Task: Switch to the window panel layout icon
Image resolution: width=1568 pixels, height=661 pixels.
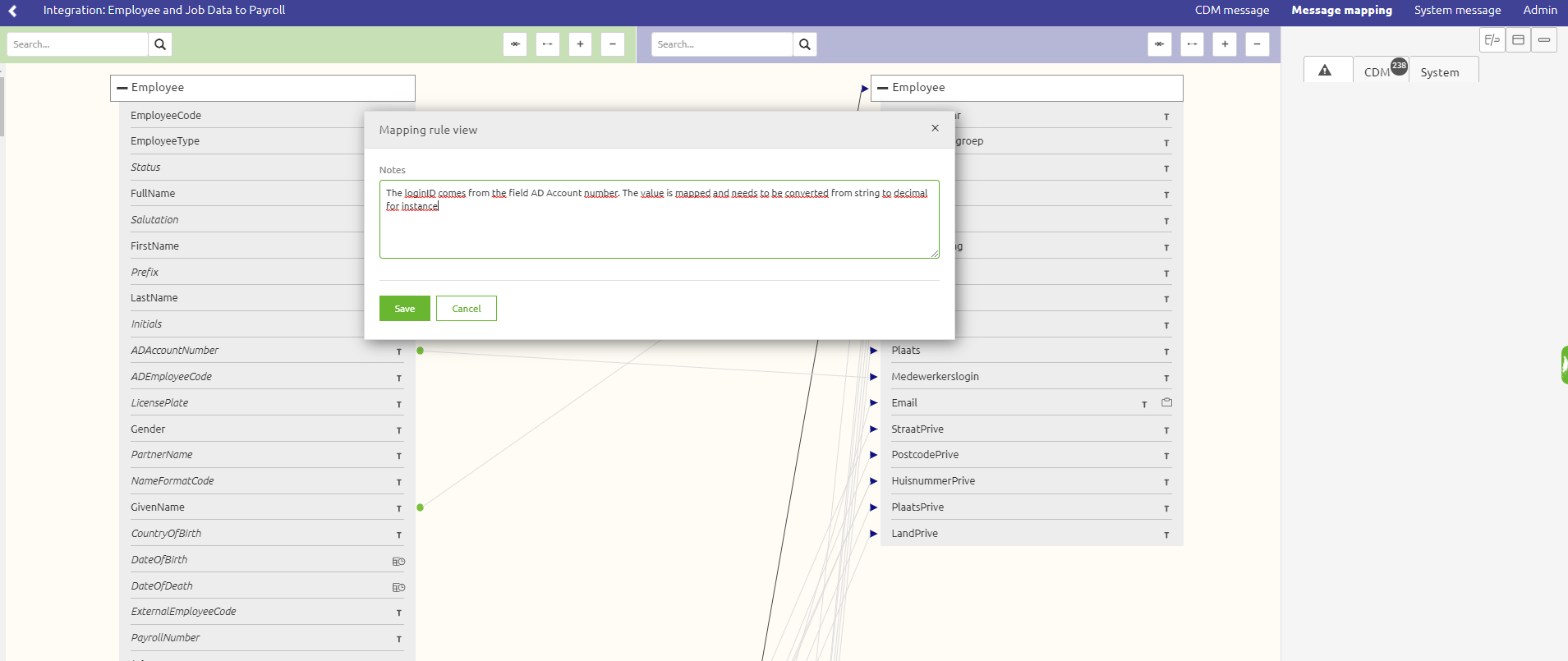Action: [1518, 39]
